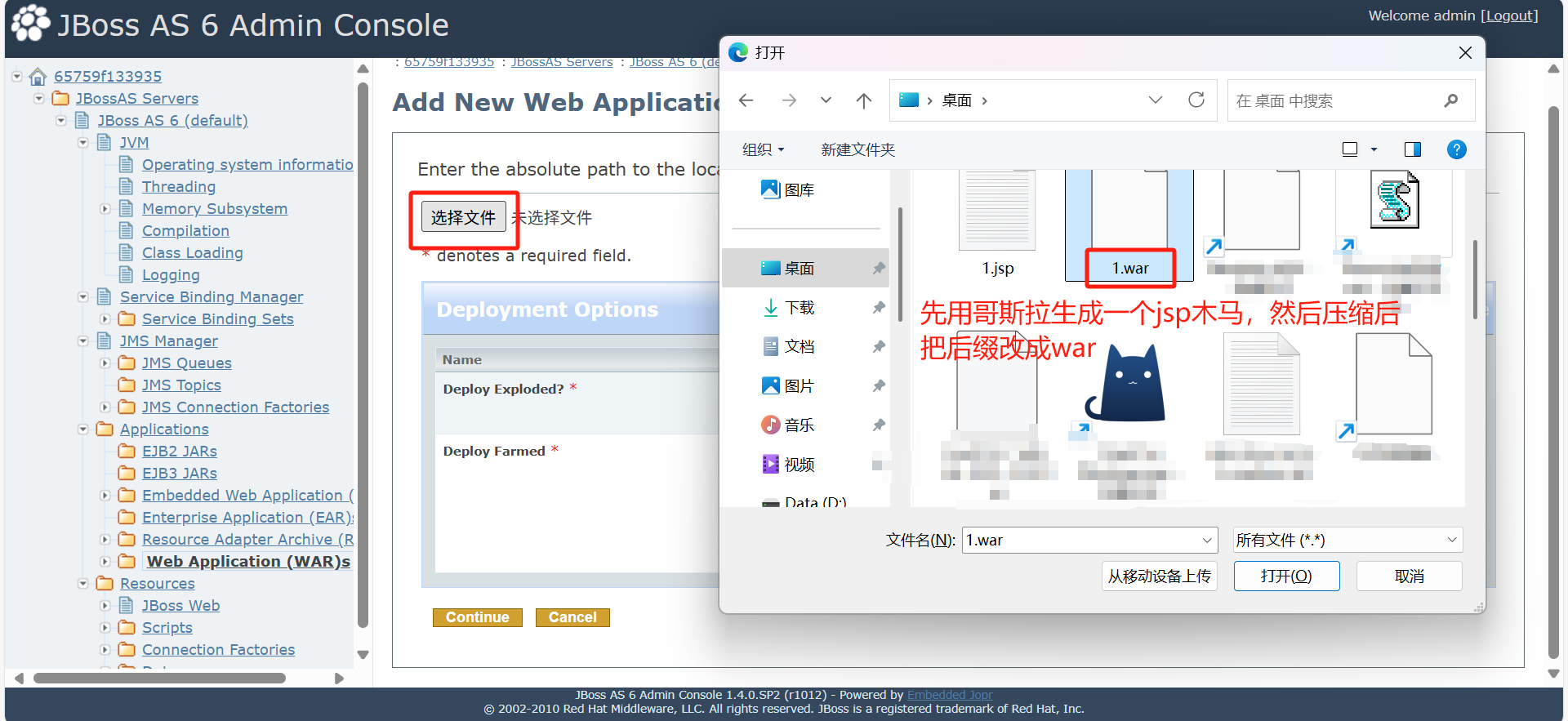Collapse the Applications tree node
The image size is (1568, 721).
83,429
